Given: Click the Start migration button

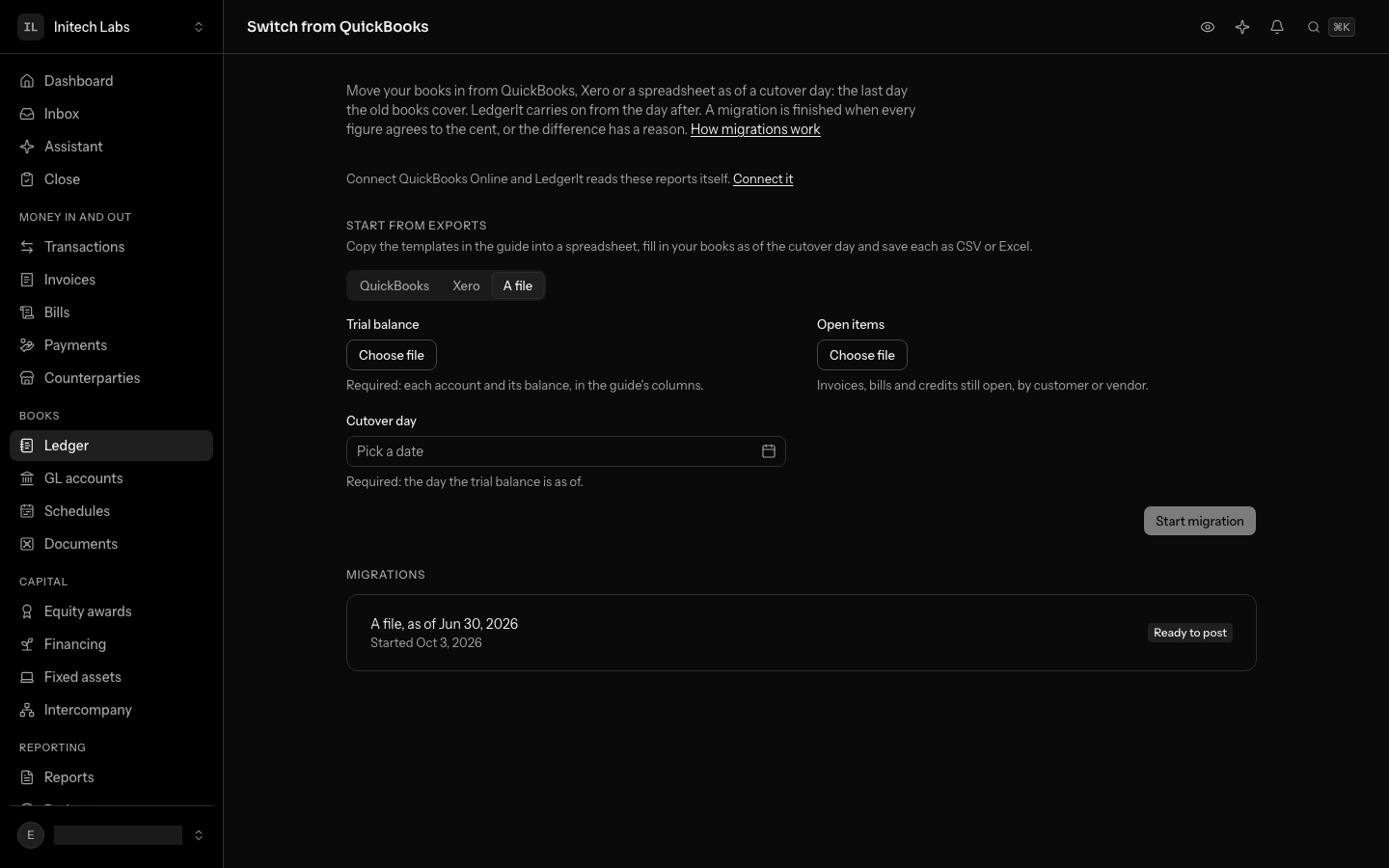Looking at the screenshot, I should click(x=1200, y=521).
